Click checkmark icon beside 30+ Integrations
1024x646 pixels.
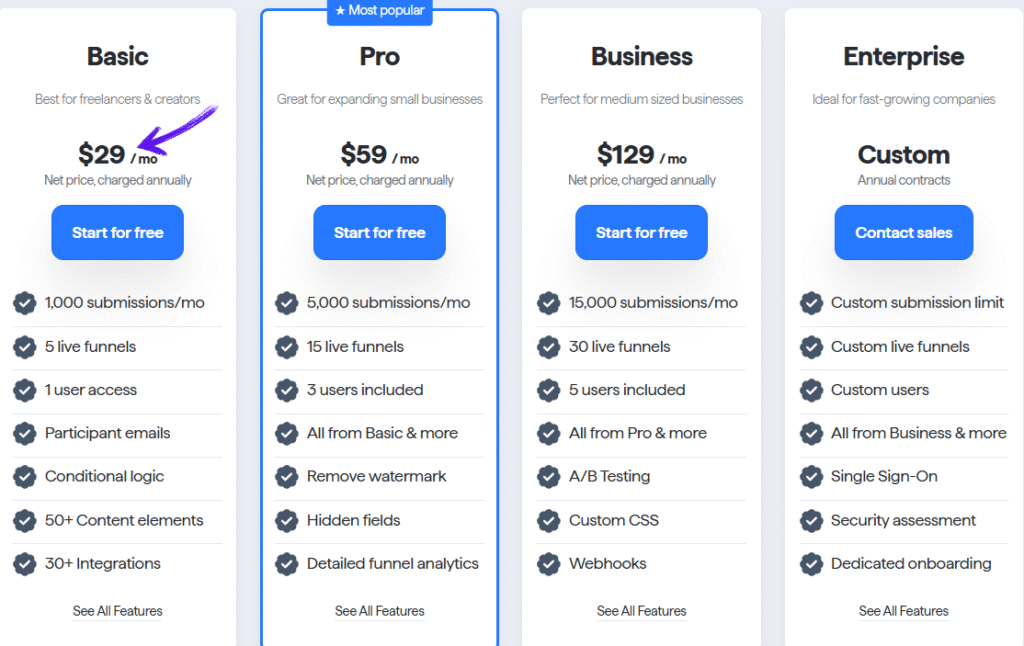[x=25, y=564]
